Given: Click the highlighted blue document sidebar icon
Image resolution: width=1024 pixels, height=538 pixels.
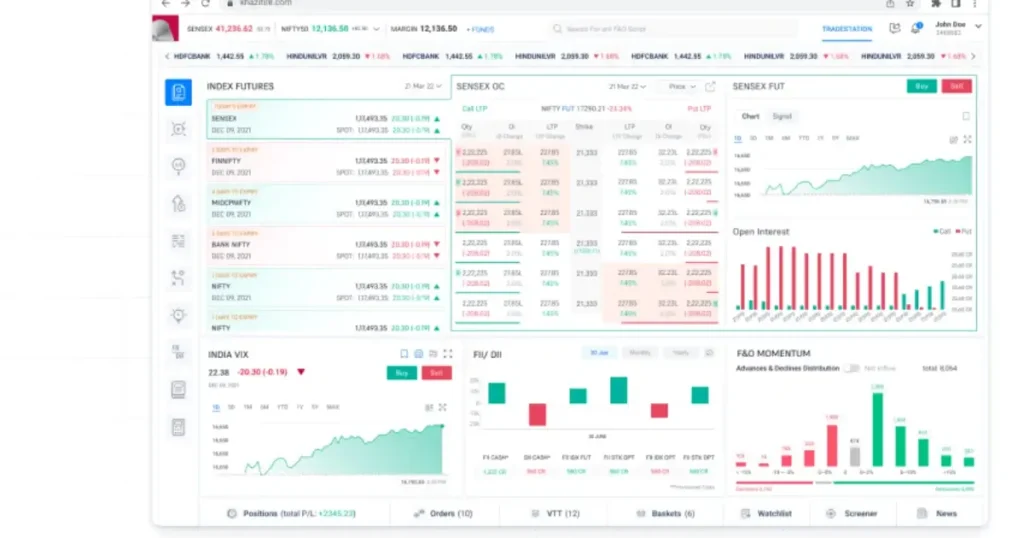Looking at the screenshot, I should click(x=178, y=92).
